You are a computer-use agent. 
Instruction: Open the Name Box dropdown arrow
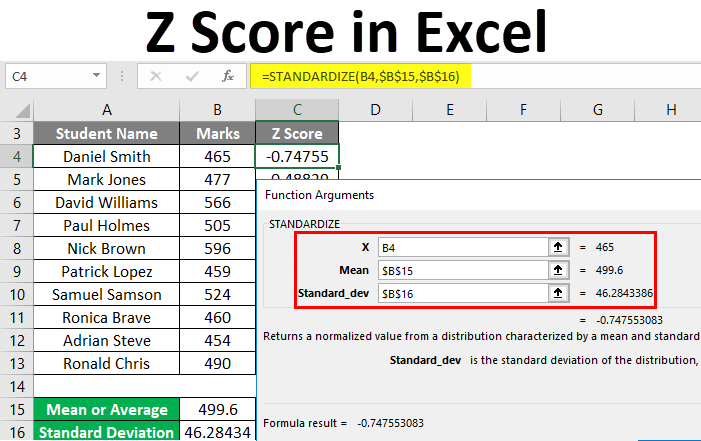[x=96, y=76]
